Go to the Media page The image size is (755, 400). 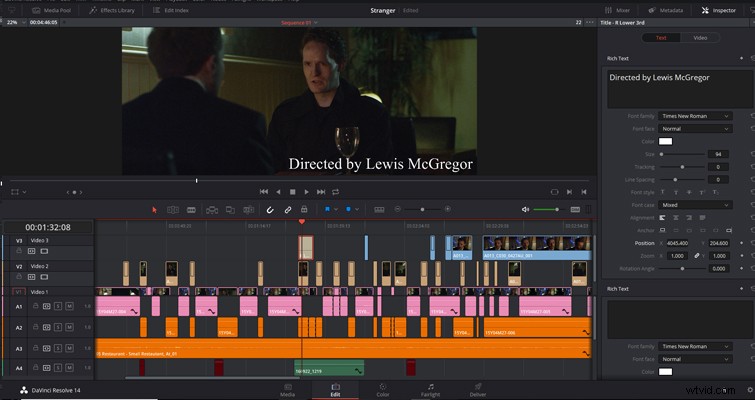pyautogui.click(x=287, y=390)
